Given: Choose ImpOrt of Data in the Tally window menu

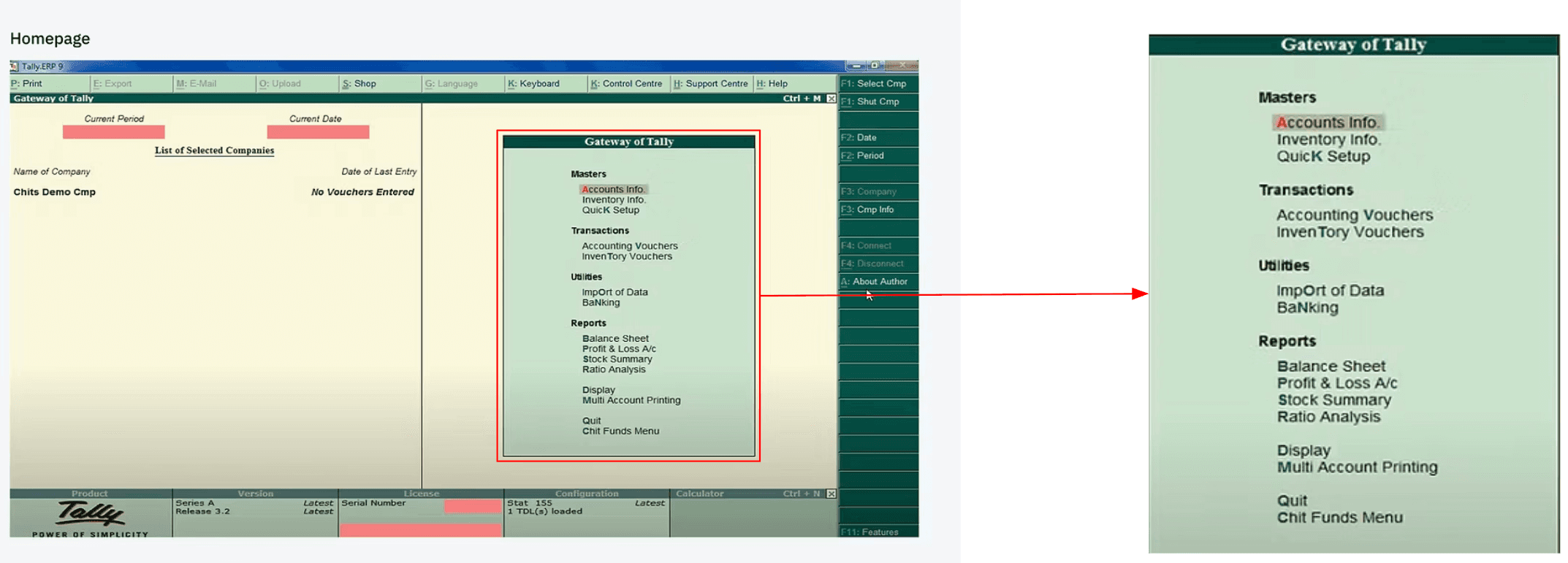Looking at the screenshot, I should point(614,293).
